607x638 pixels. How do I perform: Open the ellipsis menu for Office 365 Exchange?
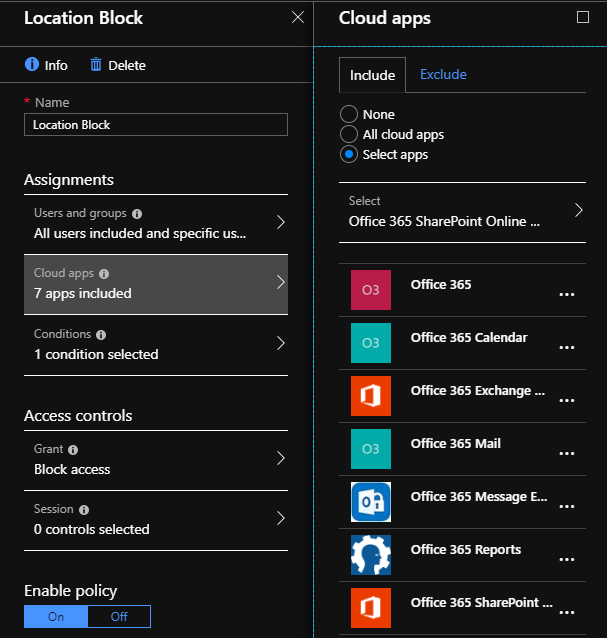point(567,400)
